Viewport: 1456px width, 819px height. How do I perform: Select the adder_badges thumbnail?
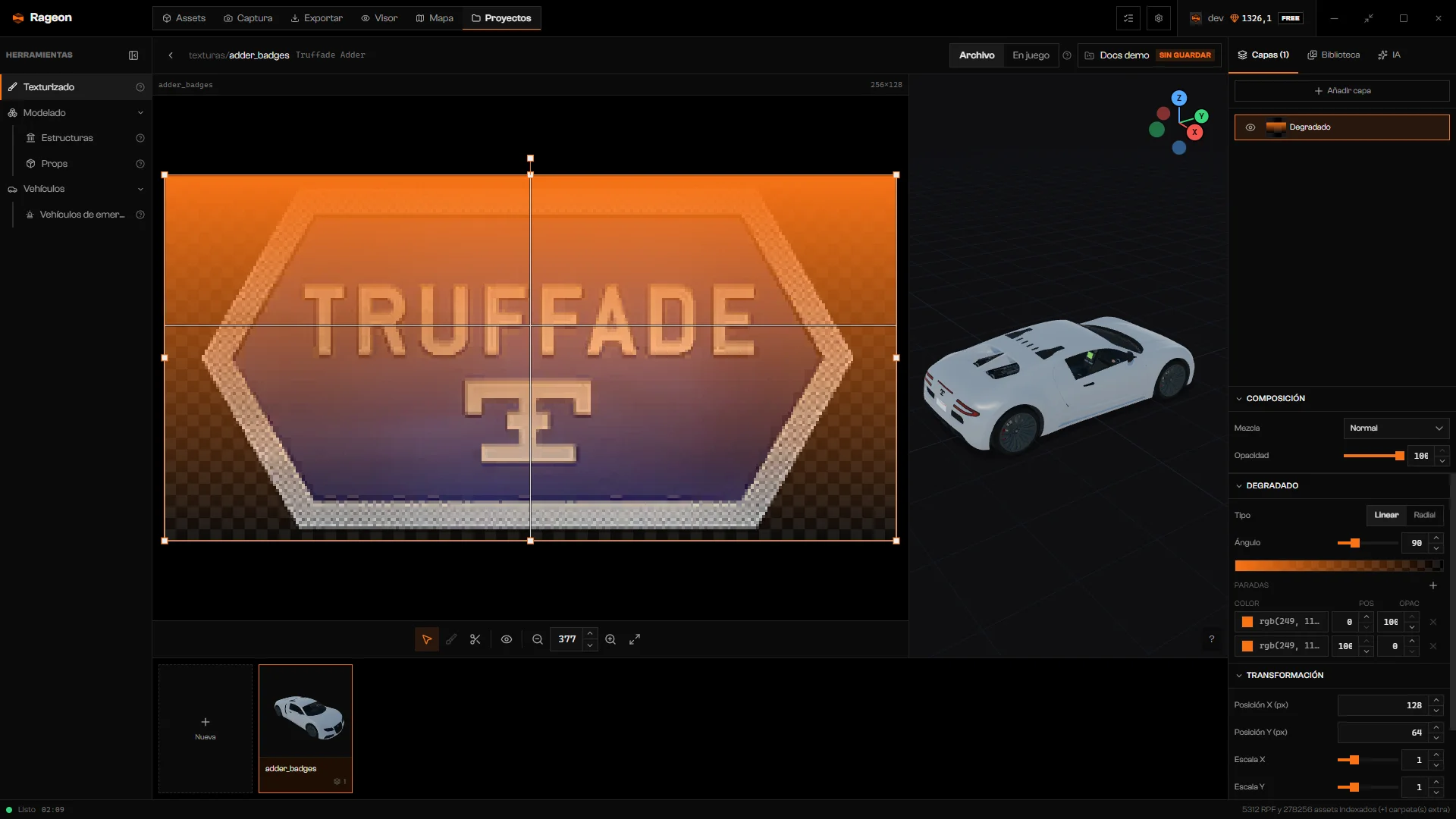(306, 729)
